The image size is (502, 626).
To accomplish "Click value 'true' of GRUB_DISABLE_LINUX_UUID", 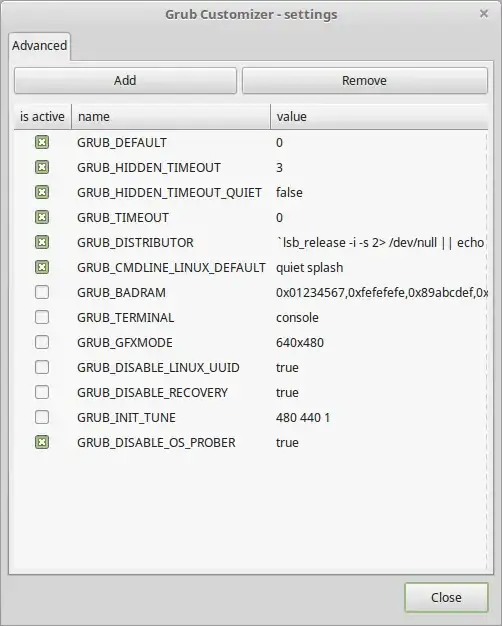I will (x=287, y=368).
